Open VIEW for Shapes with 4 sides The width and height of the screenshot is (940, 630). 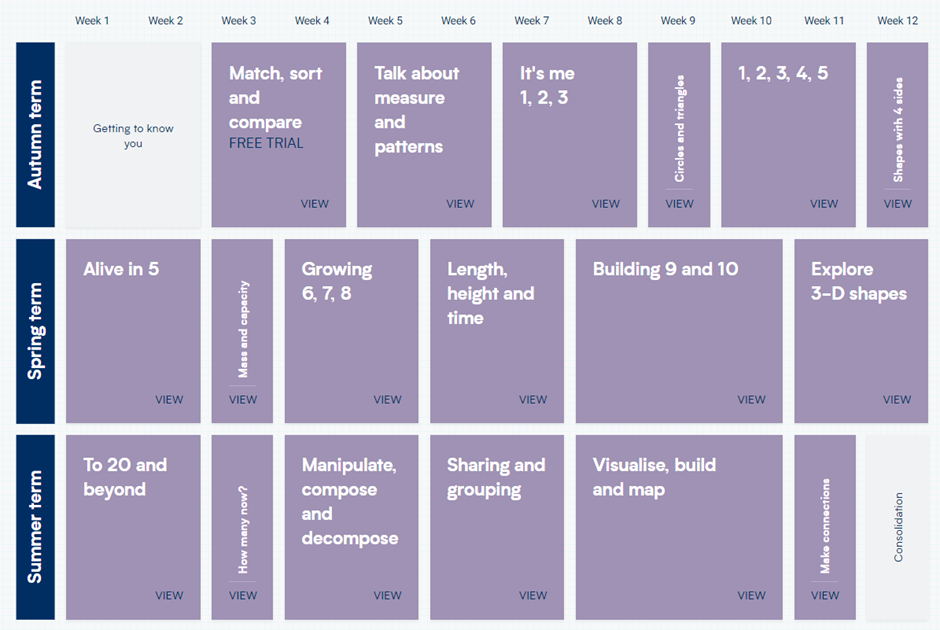click(897, 204)
